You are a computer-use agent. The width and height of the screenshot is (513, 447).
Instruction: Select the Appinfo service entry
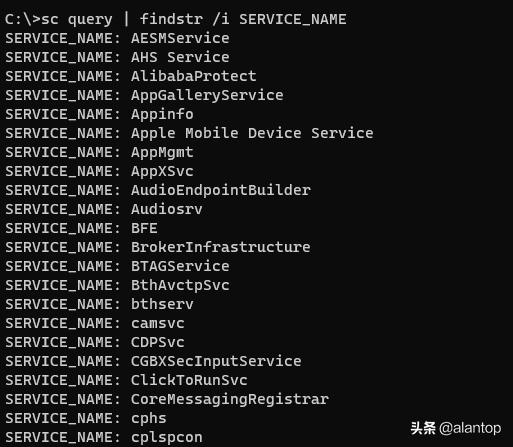coord(162,114)
